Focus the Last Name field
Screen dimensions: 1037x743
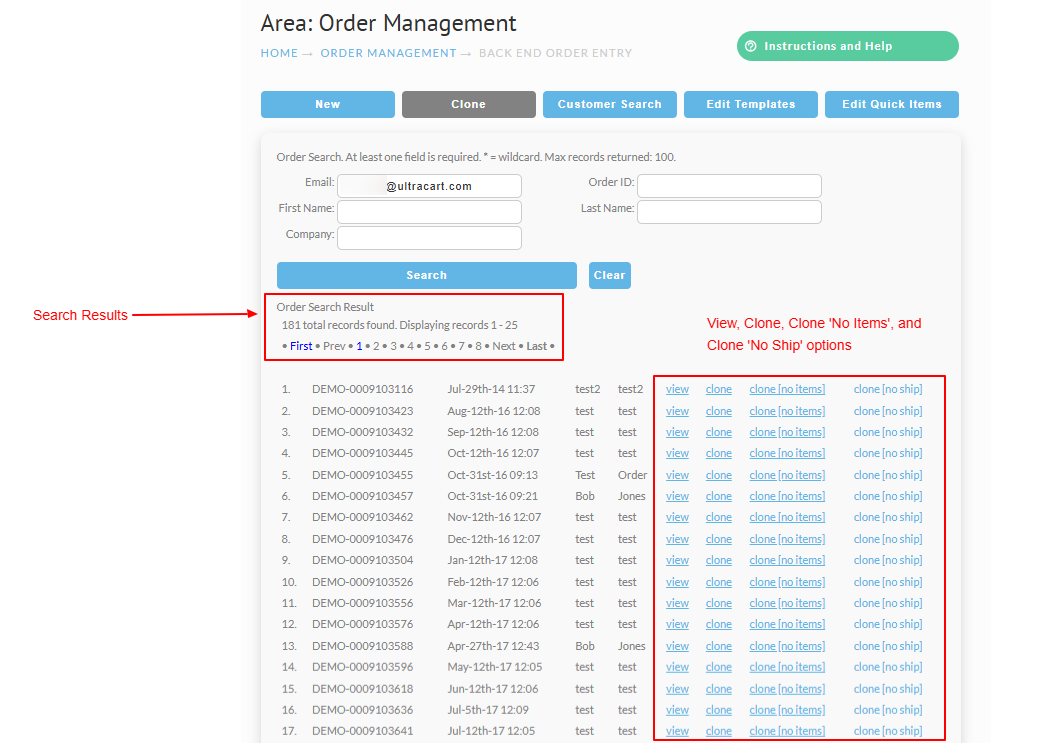point(729,212)
